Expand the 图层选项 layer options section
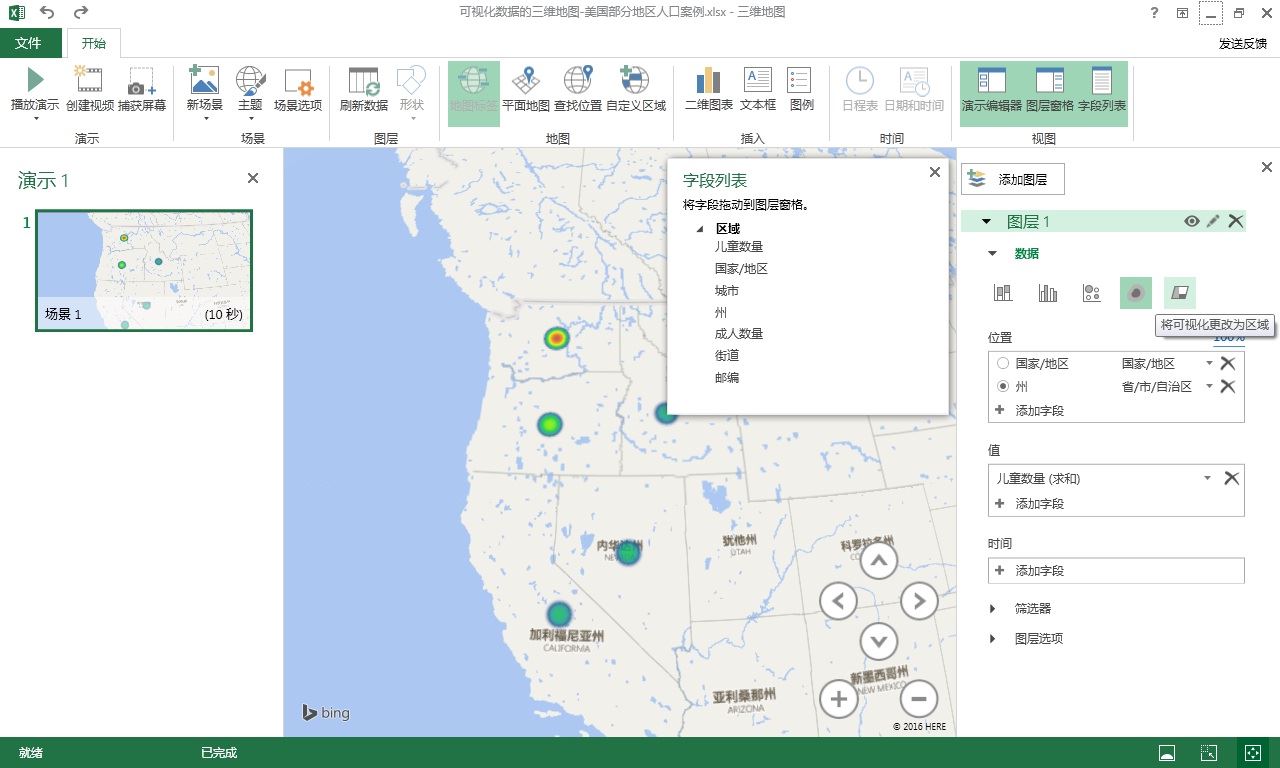The image size is (1280, 768). coord(993,638)
